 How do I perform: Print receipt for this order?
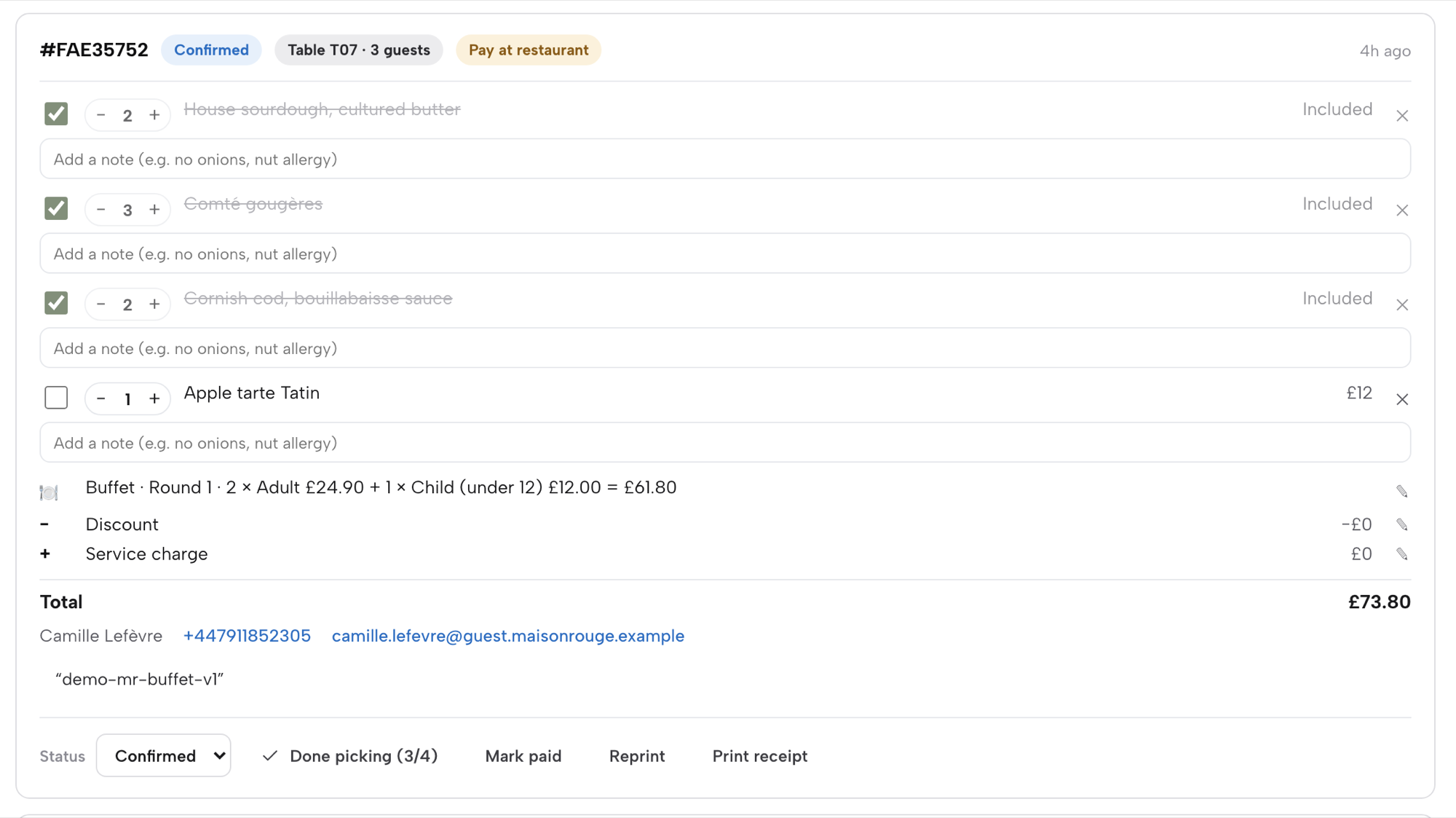[x=760, y=756]
